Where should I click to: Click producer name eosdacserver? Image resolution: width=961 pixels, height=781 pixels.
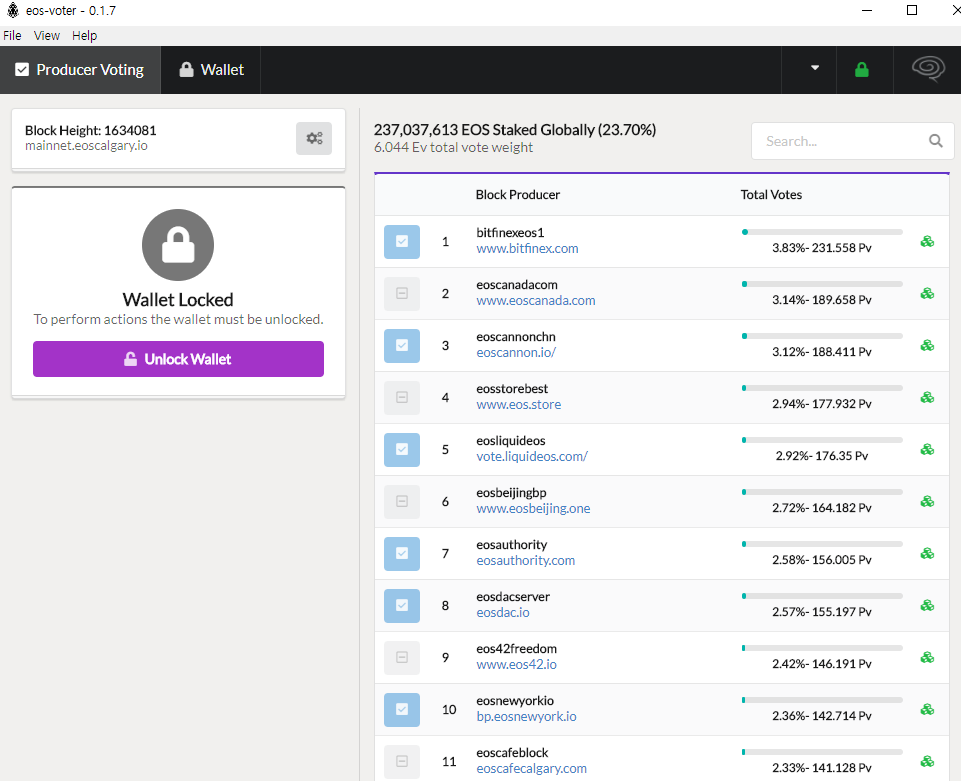[x=513, y=597]
